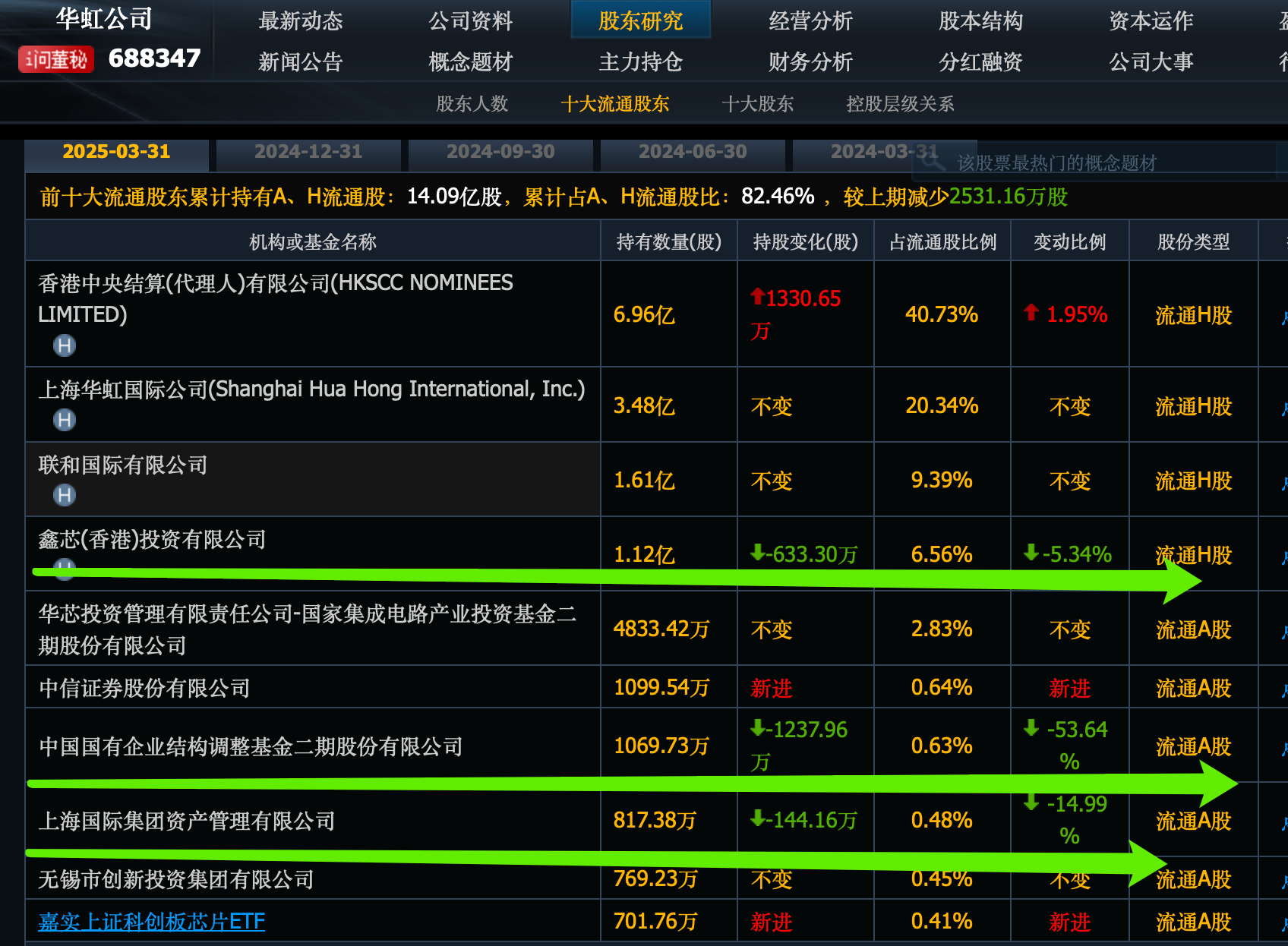Click the red 问董秘 badge
1288x946 pixels.
click(x=56, y=59)
